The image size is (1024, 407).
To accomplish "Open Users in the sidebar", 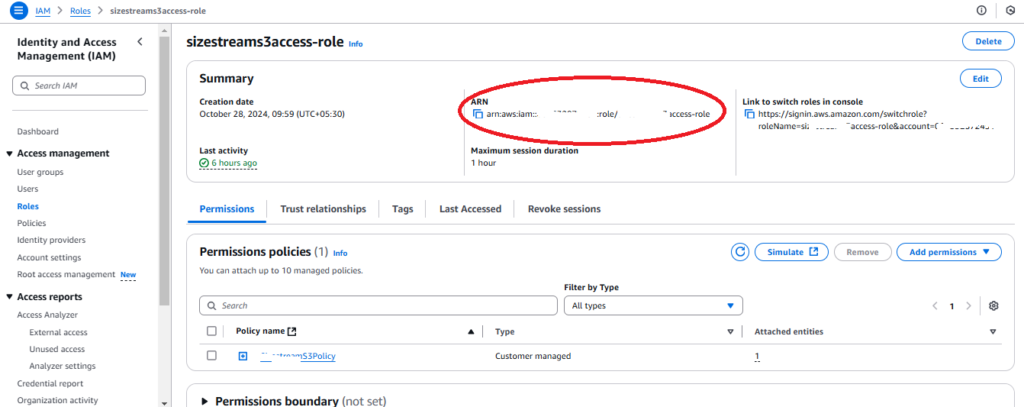I will click(27, 189).
